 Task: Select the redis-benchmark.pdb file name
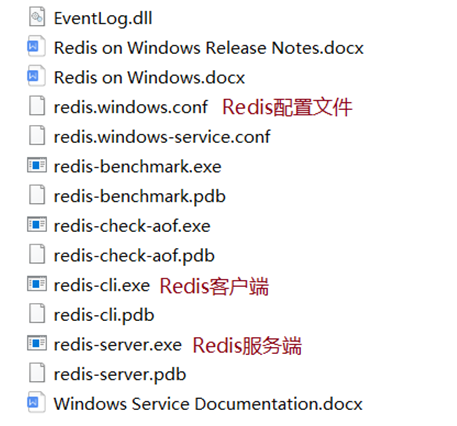pos(140,197)
